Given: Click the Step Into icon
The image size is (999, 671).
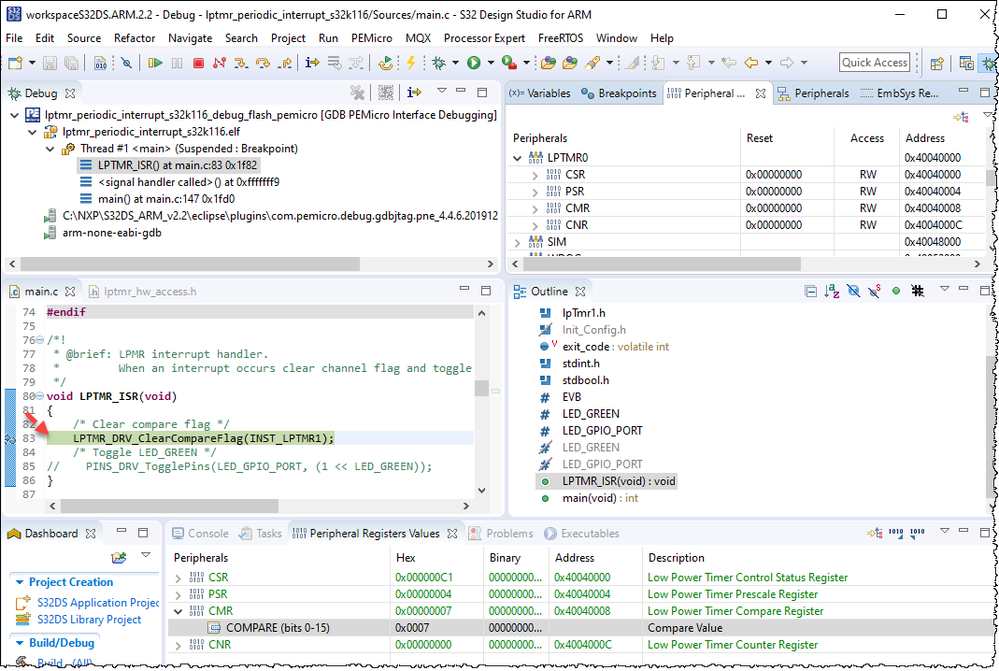Looking at the screenshot, I should pyautogui.click(x=241, y=63).
